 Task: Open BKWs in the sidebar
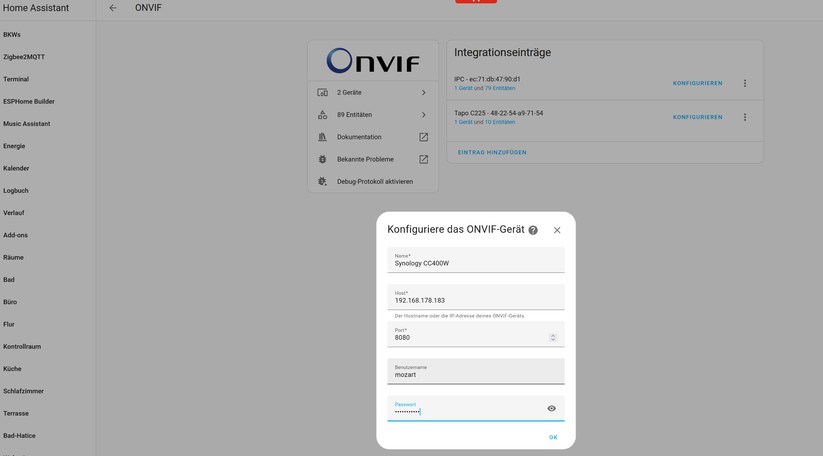coord(12,35)
